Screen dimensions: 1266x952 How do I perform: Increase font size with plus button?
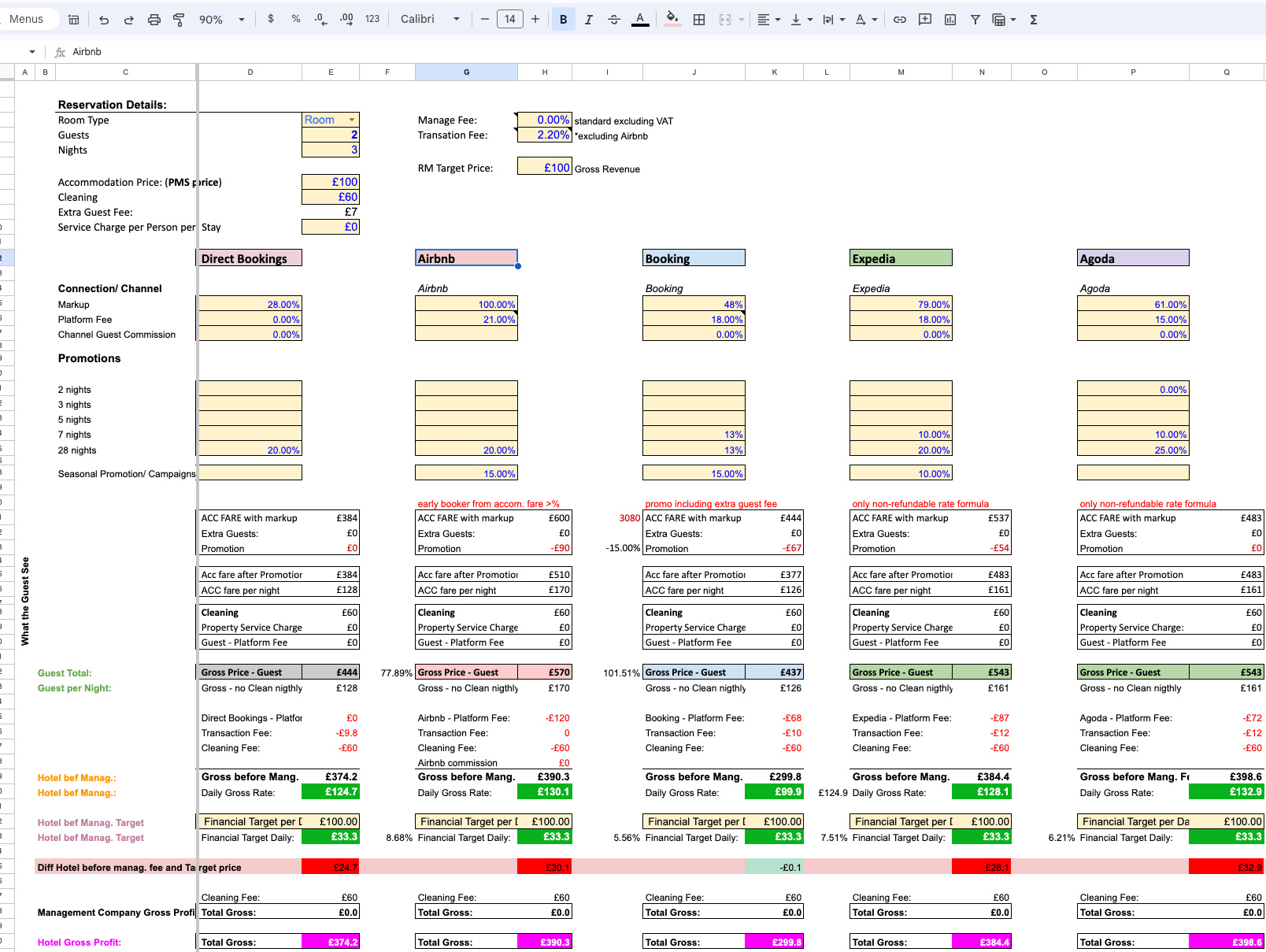[535, 20]
